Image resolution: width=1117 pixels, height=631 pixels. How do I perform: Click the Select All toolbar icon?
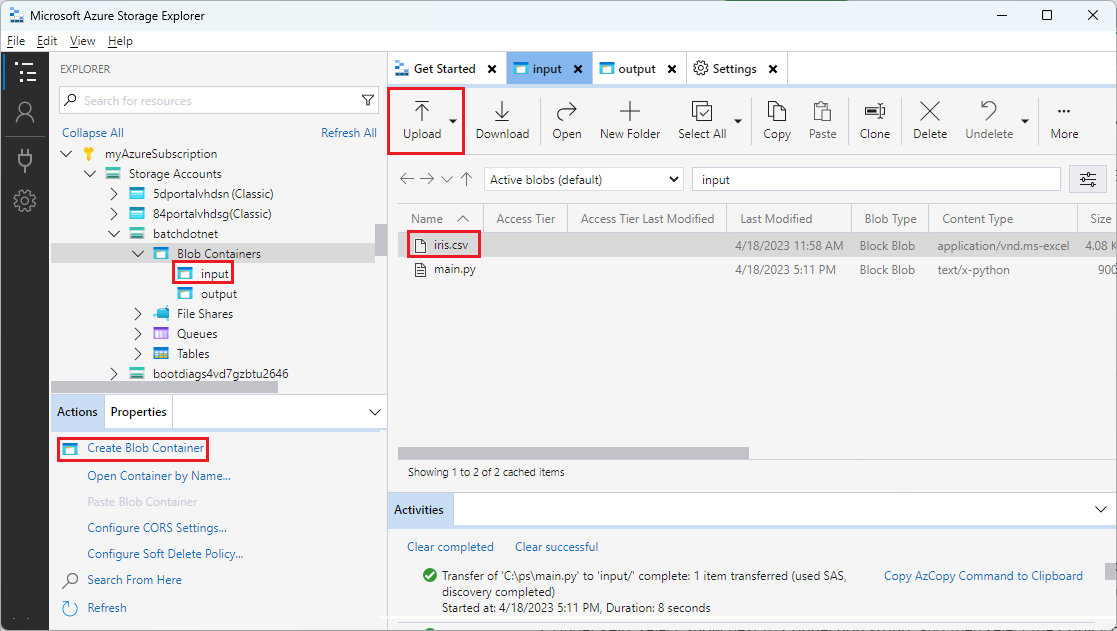point(701,120)
